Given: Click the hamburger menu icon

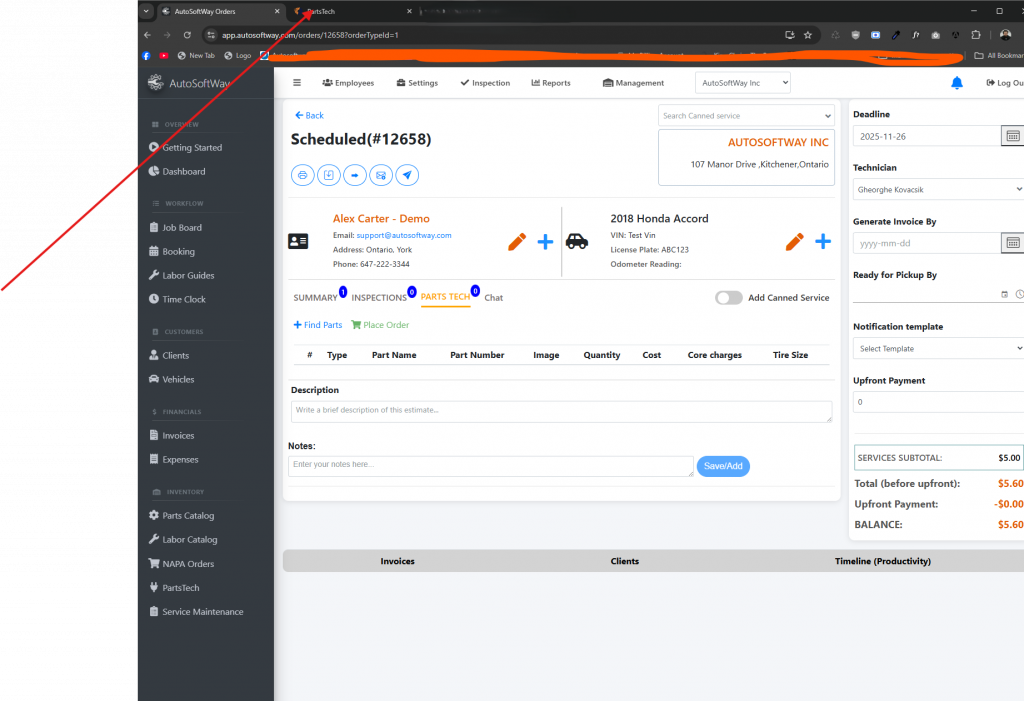Looking at the screenshot, I should point(296,83).
